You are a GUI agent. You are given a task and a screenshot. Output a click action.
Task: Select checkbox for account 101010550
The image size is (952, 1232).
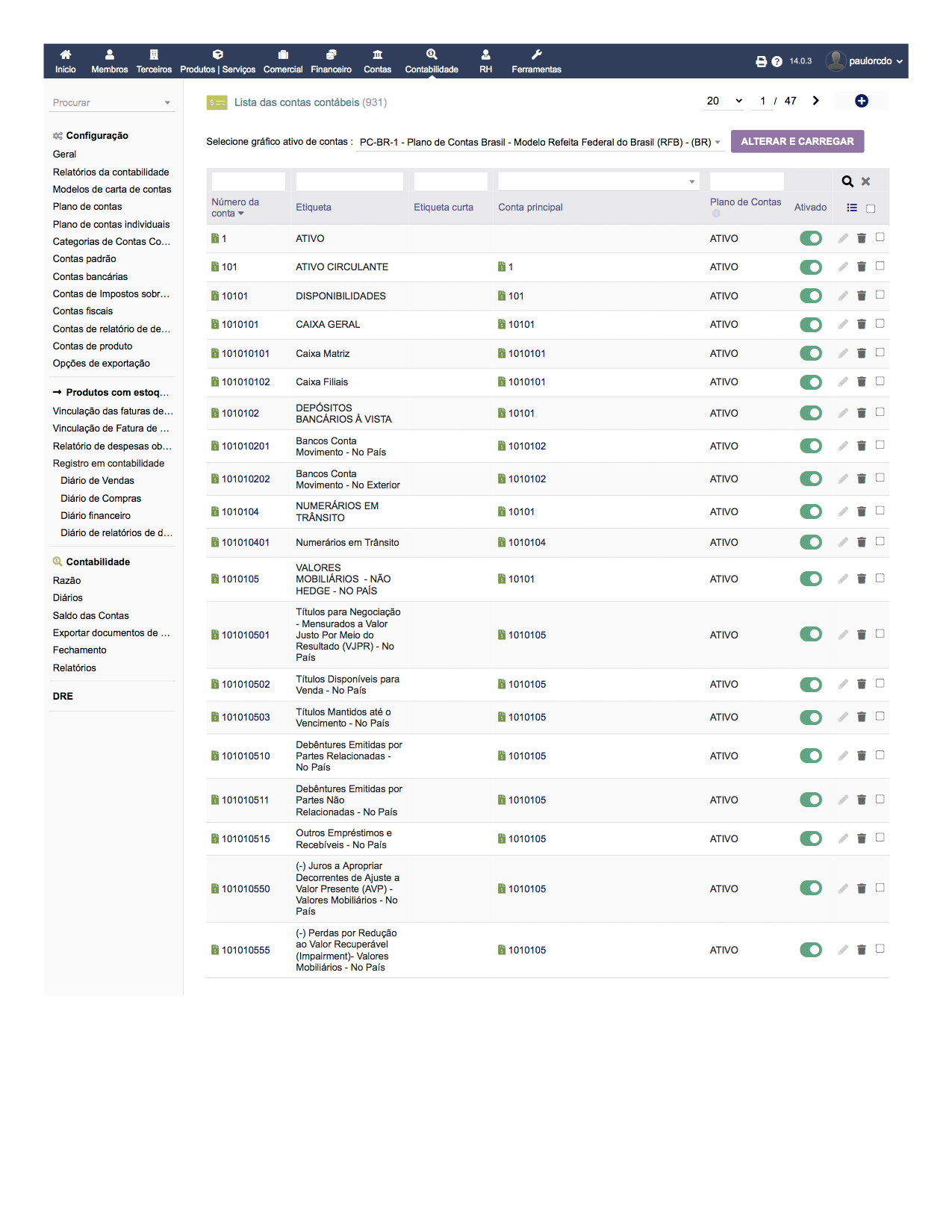[880, 888]
